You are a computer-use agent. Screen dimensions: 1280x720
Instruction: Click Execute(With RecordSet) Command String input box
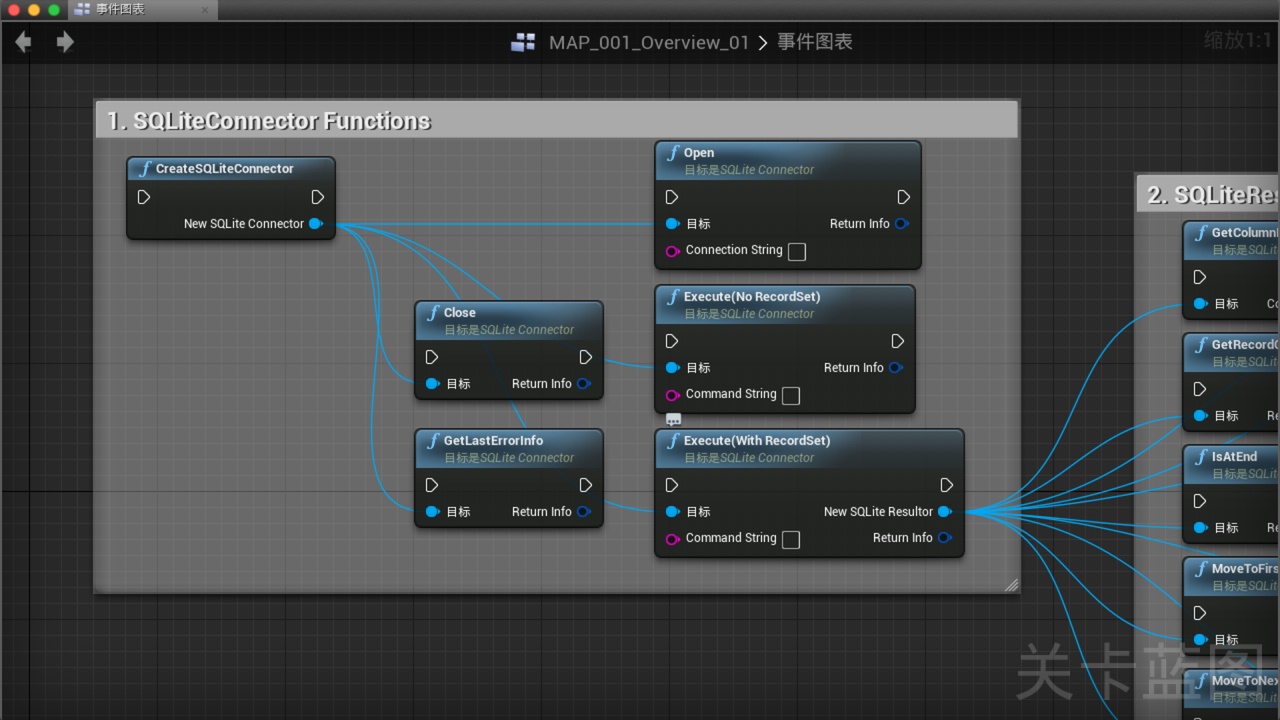pyautogui.click(x=791, y=540)
